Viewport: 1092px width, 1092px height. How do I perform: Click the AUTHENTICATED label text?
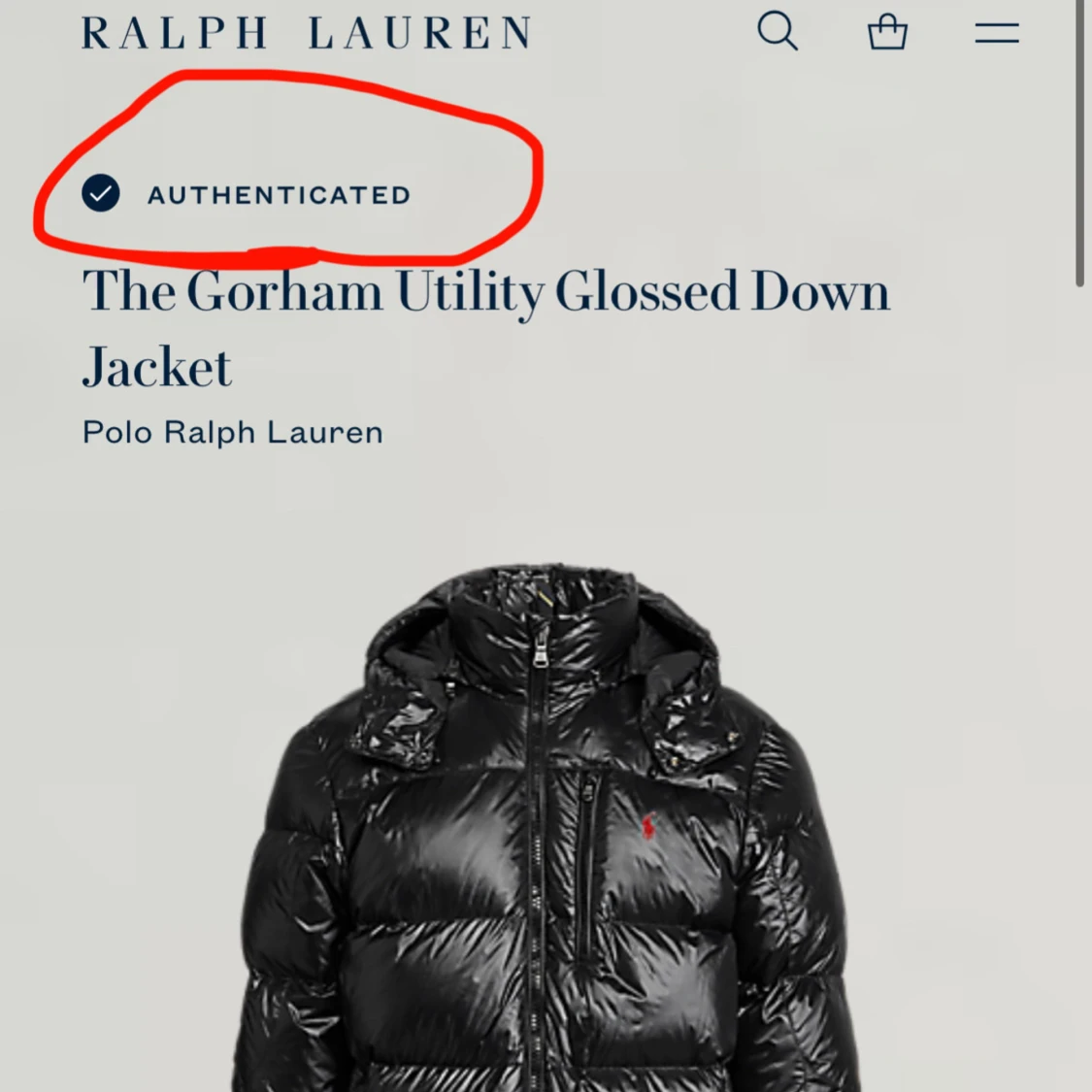pyautogui.click(x=280, y=195)
